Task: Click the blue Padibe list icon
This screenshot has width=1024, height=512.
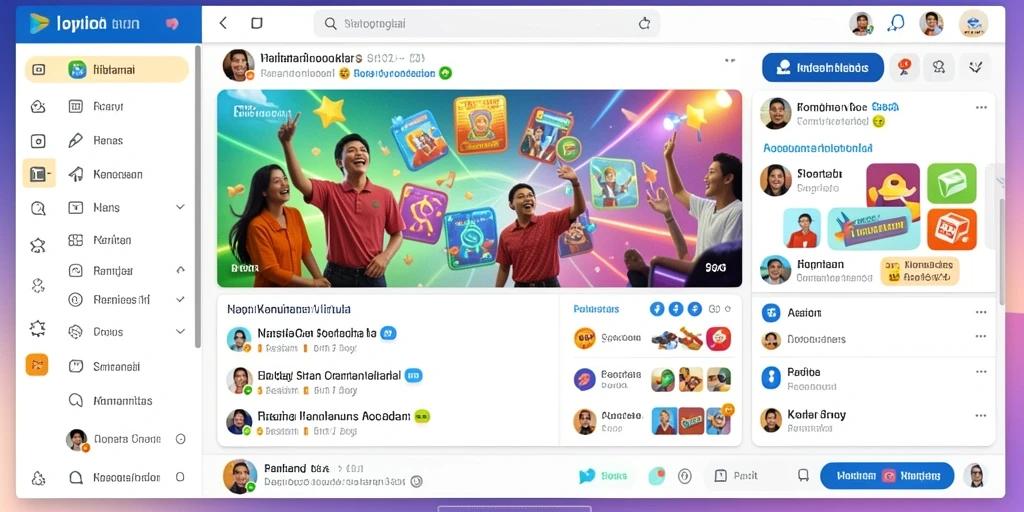Action: pyautogui.click(x=771, y=377)
